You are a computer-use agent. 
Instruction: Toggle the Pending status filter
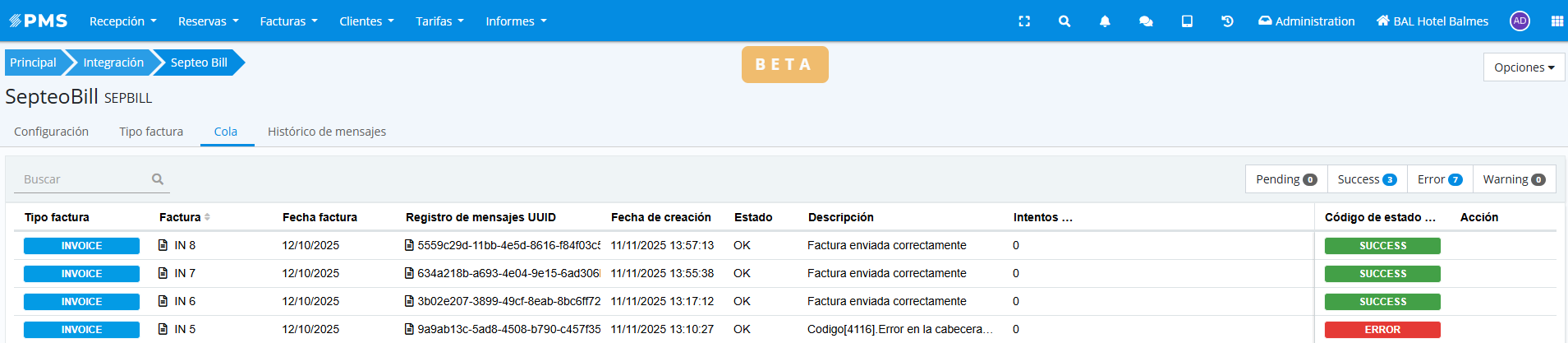1285,179
